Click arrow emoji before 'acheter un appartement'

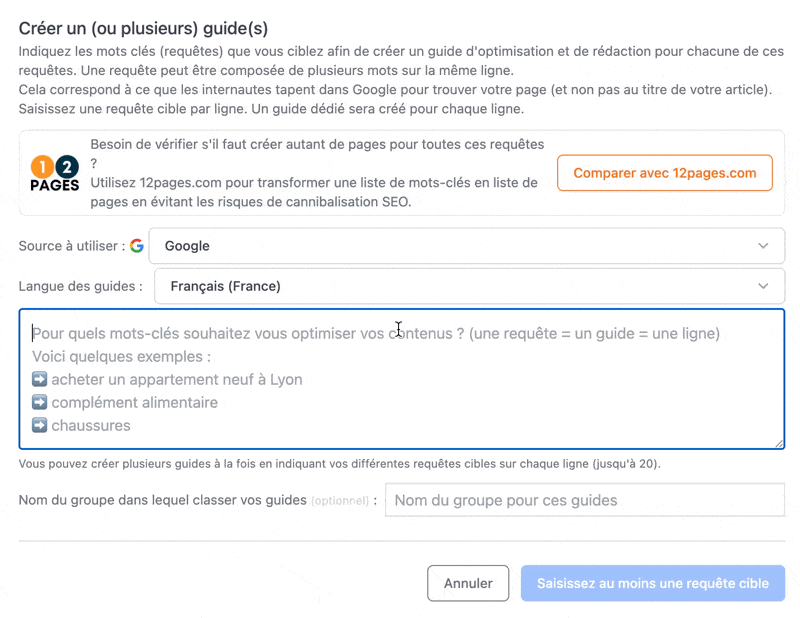[x=40, y=380]
